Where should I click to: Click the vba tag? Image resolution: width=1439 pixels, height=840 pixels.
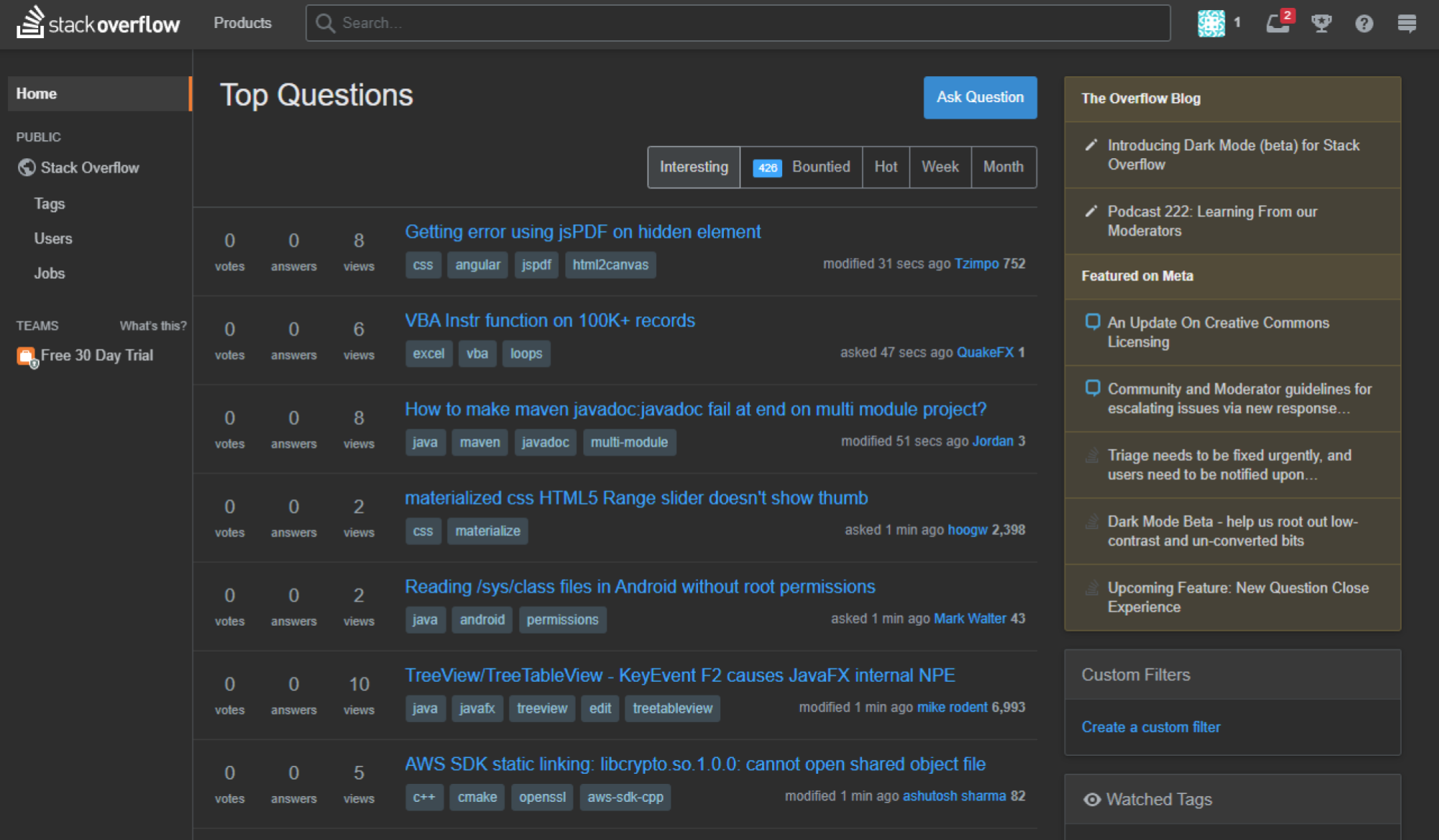(x=477, y=354)
